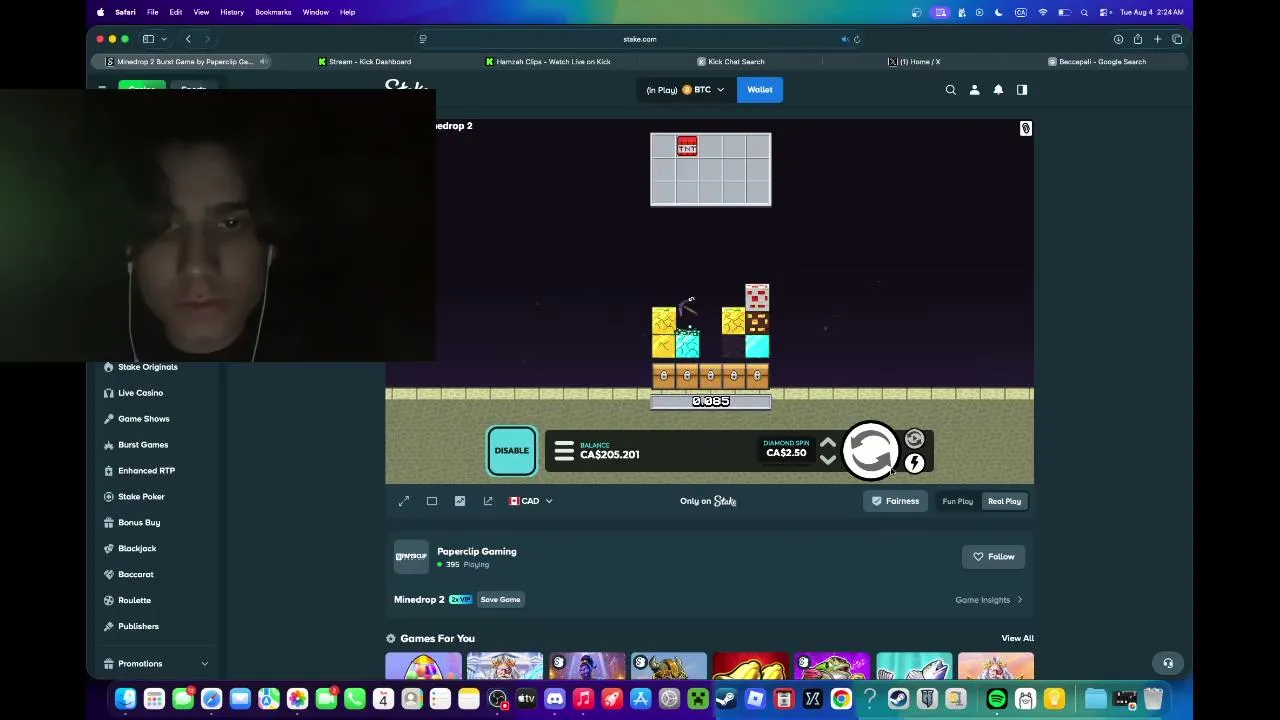
Task: Open Finder from the Dock
Action: [x=125, y=699]
